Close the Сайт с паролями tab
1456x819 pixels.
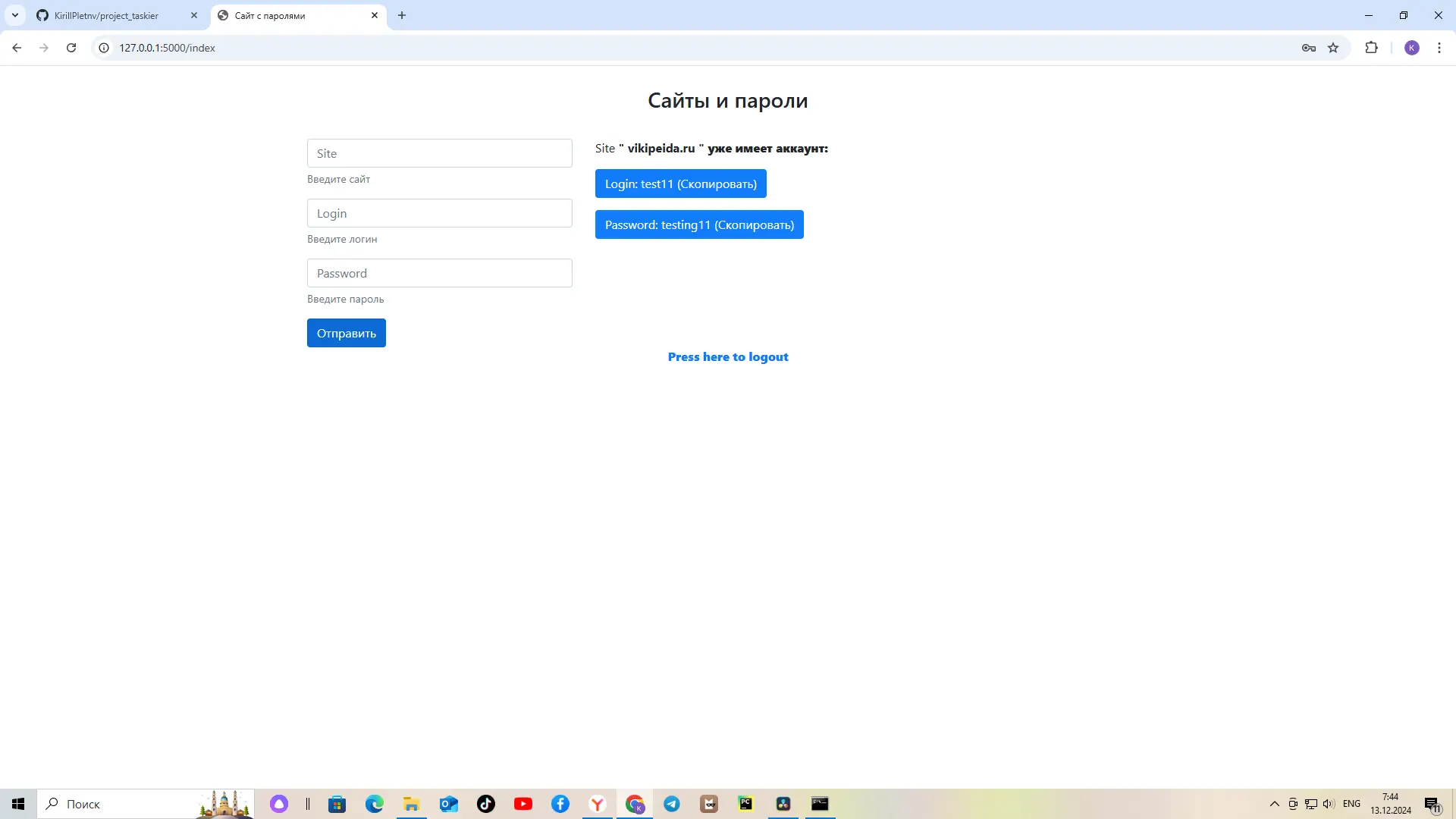coord(375,15)
